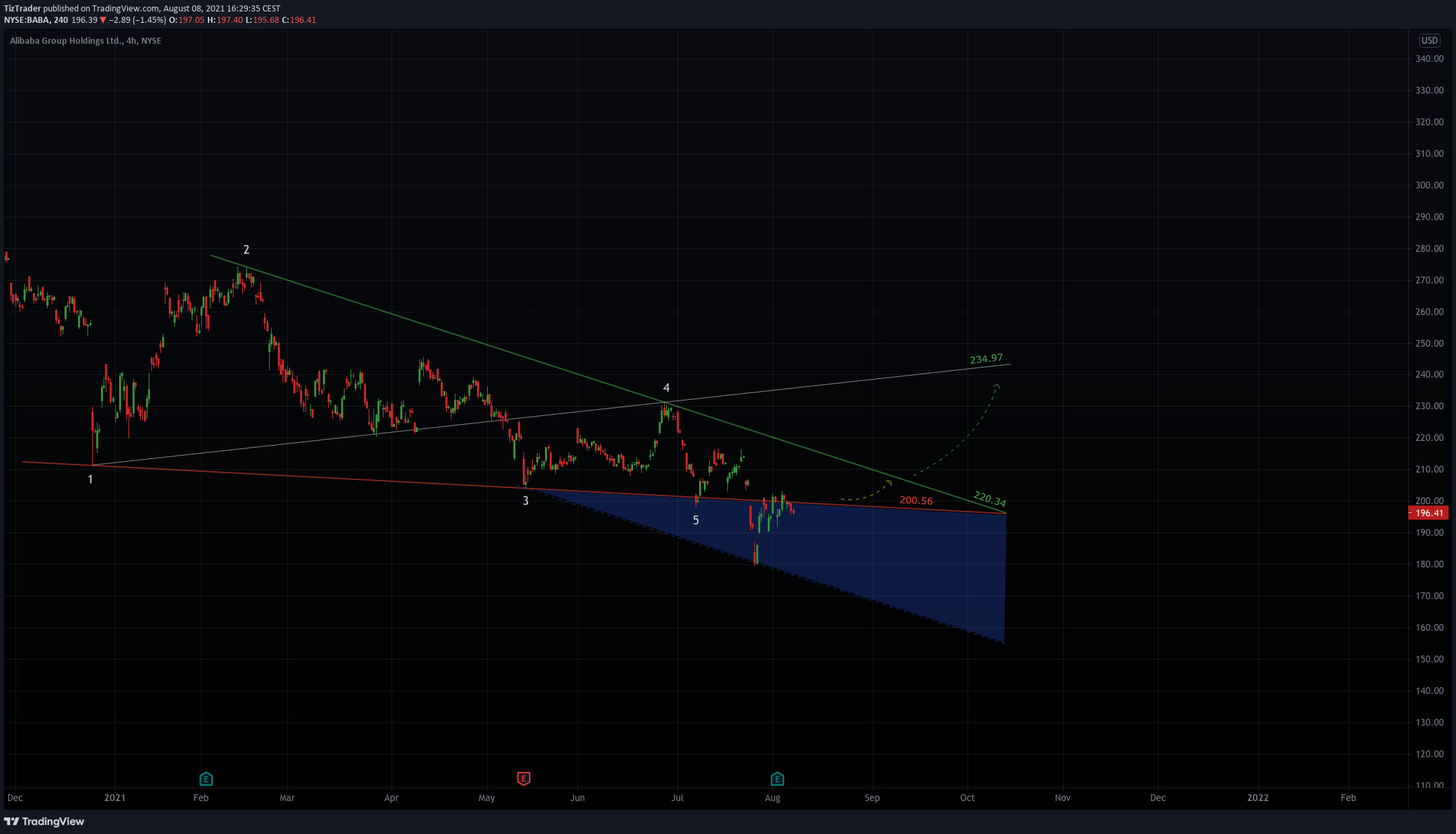Open the USD currency selector

point(1429,40)
